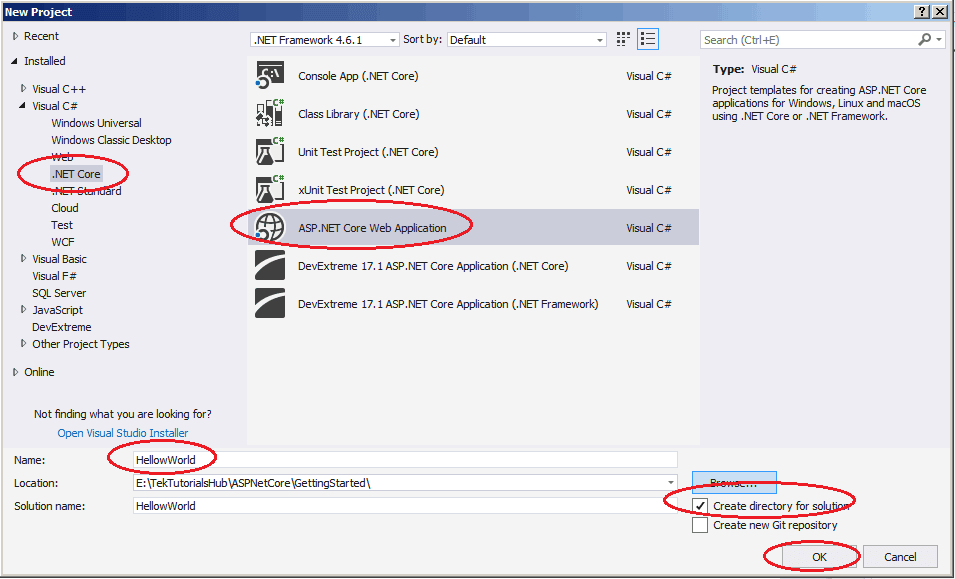Collapse the Installed node
Image resolution: width=955 pixels, height=579 pixels.
tap(15, 61)
